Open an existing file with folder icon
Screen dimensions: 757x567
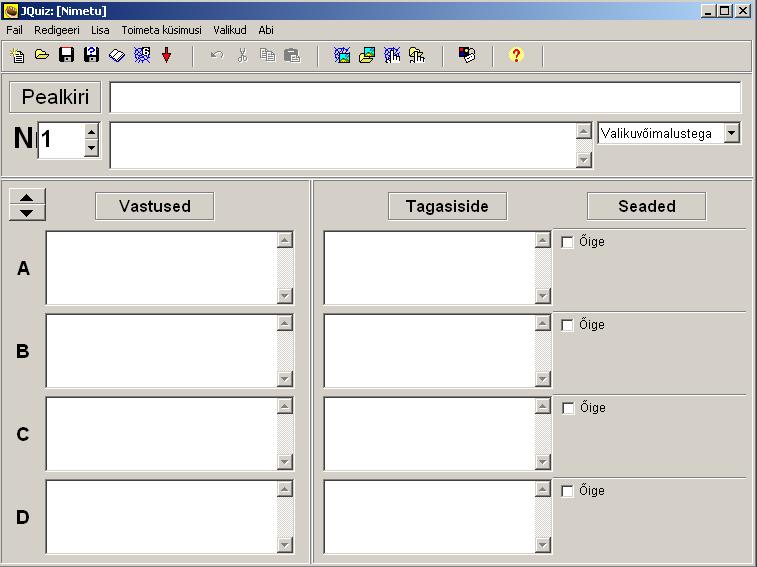click(42, 55)
